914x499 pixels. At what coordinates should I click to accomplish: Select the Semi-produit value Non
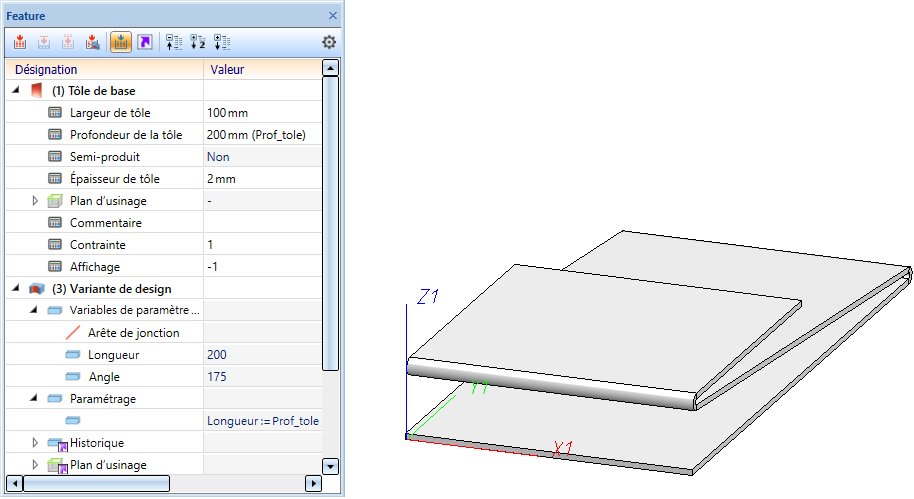click(218, 157)
